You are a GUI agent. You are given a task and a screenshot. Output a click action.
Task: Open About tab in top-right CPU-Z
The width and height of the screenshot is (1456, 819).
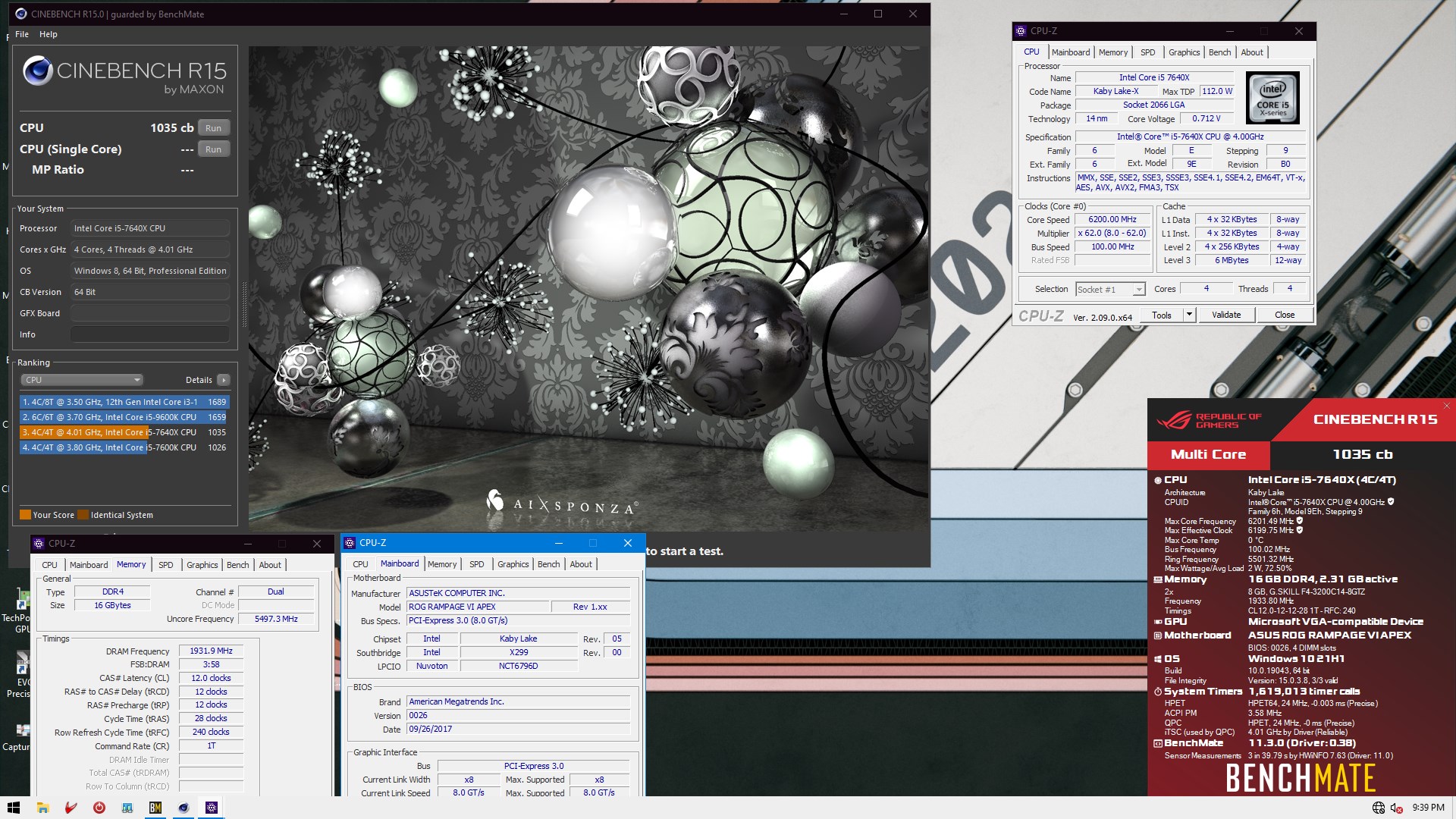pyautogui.click(x=1252, y=52)
